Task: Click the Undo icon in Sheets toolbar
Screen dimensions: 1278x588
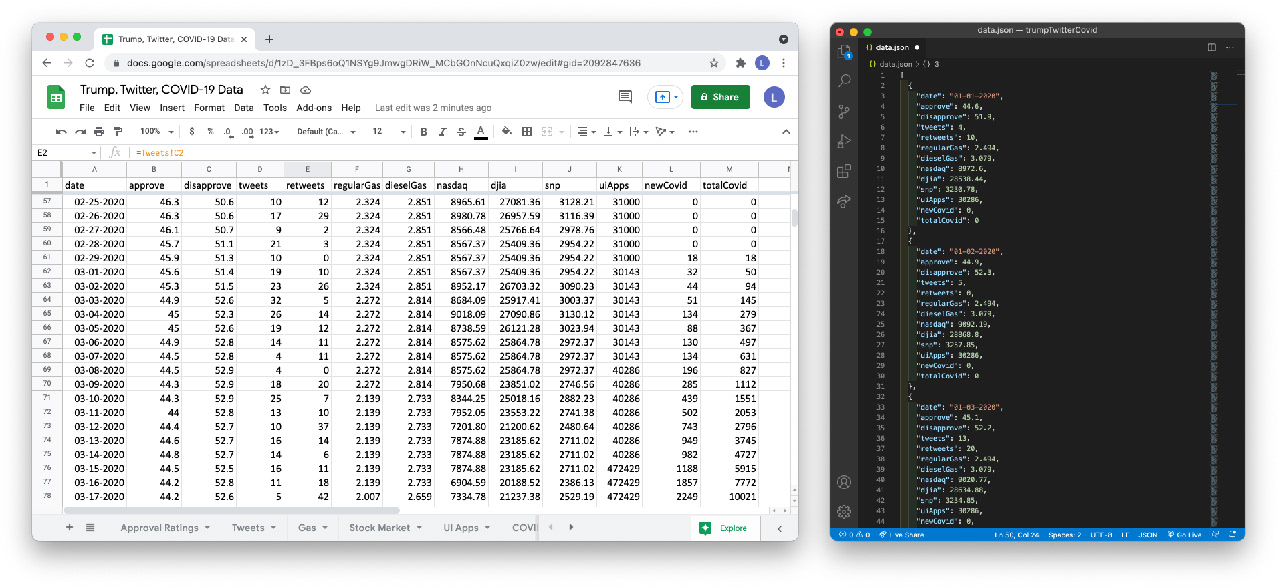Action: [62, 132]
